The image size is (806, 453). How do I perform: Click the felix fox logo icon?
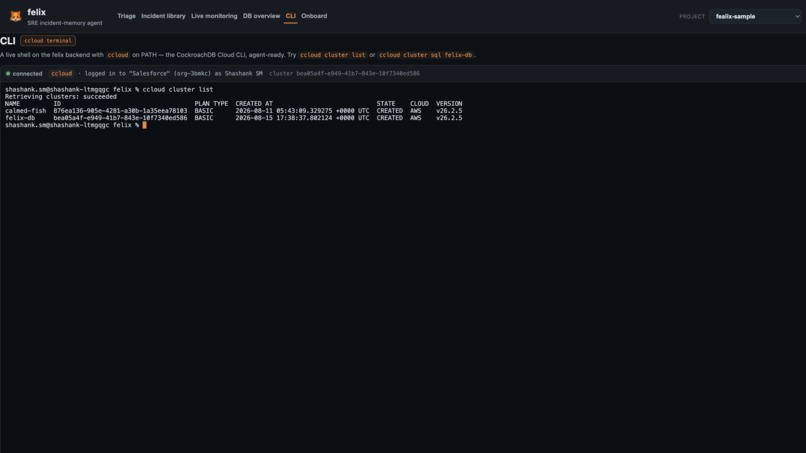coord(15,16)
